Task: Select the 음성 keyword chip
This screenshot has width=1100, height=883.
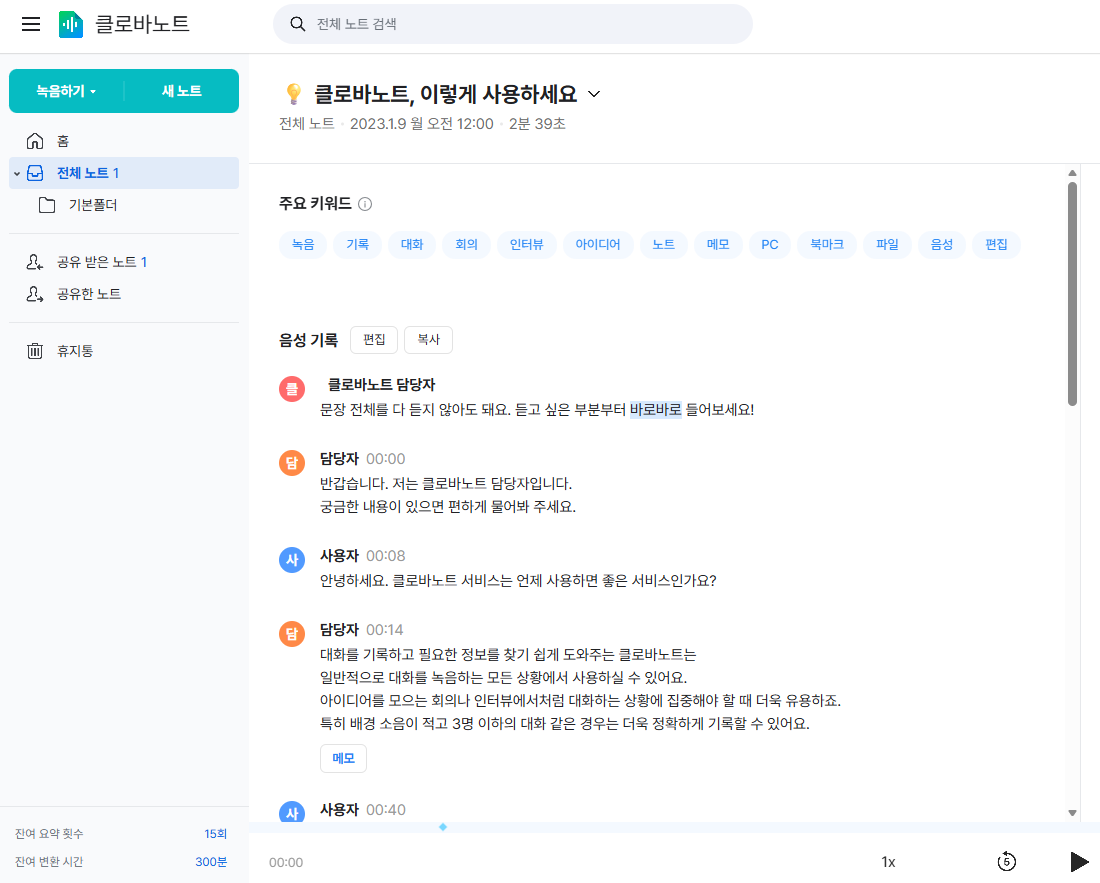Action: [942, 245]
